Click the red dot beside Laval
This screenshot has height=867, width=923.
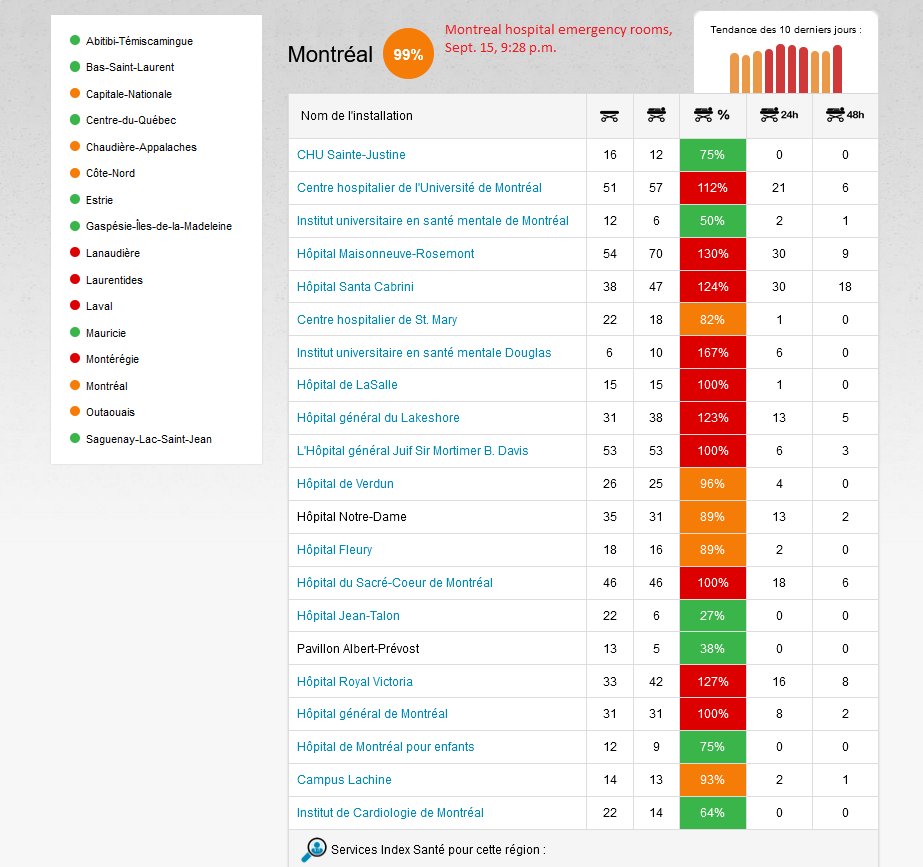point(75,305)
